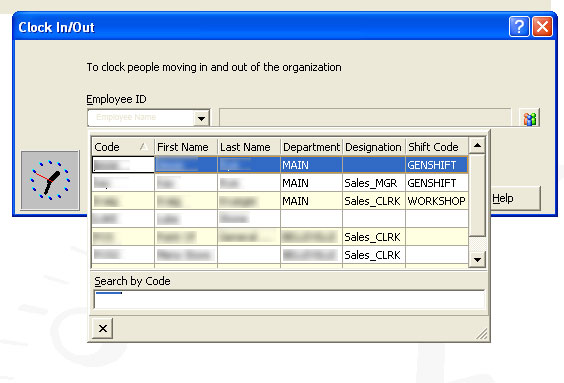Click the employee lookup people icon
The image size is (564, 383).
tap(529, 118)
